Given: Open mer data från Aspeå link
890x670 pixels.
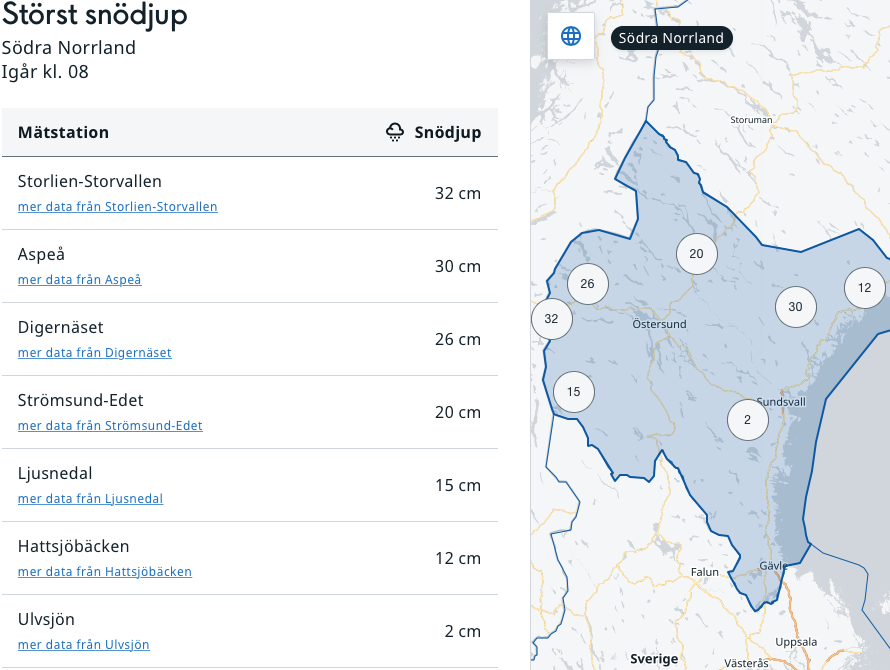Looking at the screenshot, I should 80,280.
